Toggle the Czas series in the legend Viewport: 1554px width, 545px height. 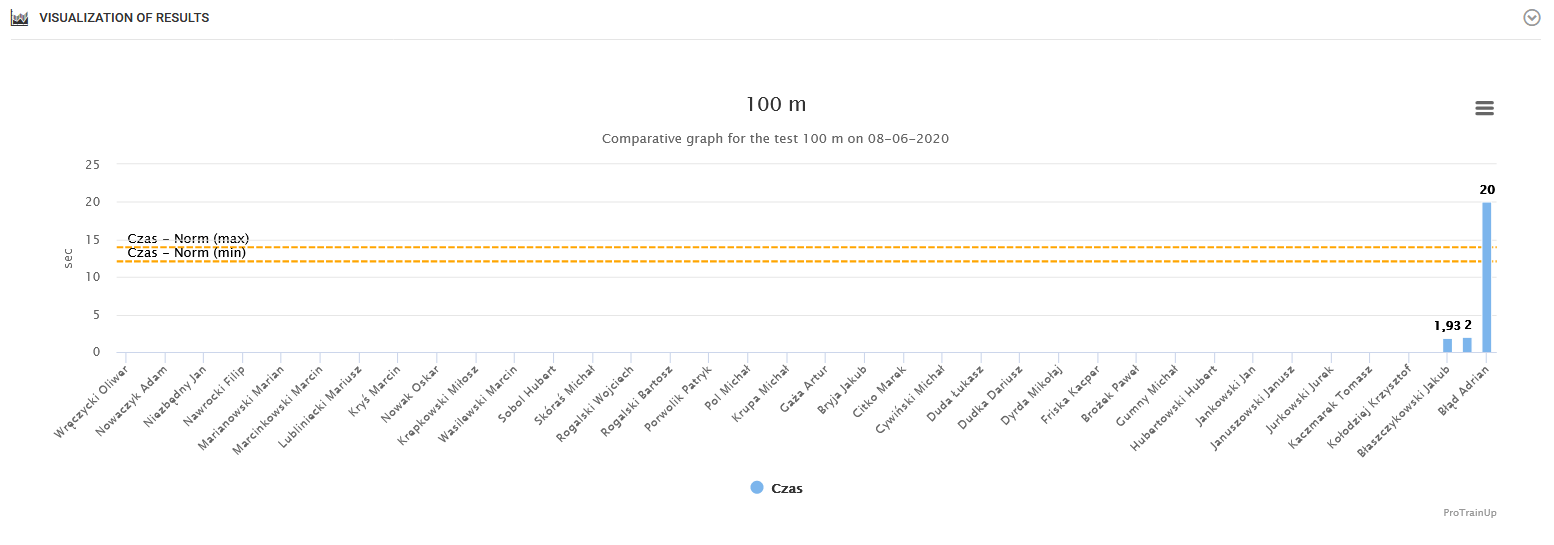coord(786,489)
